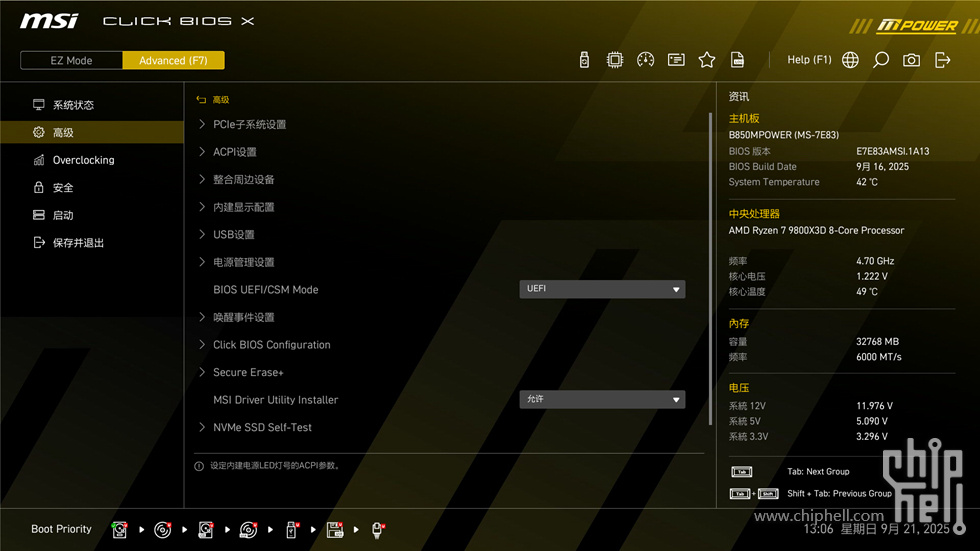Click the 6000 MT/s memory frequency value
Viewport: 980px width, 551px height.
click(x=879, y=357)
